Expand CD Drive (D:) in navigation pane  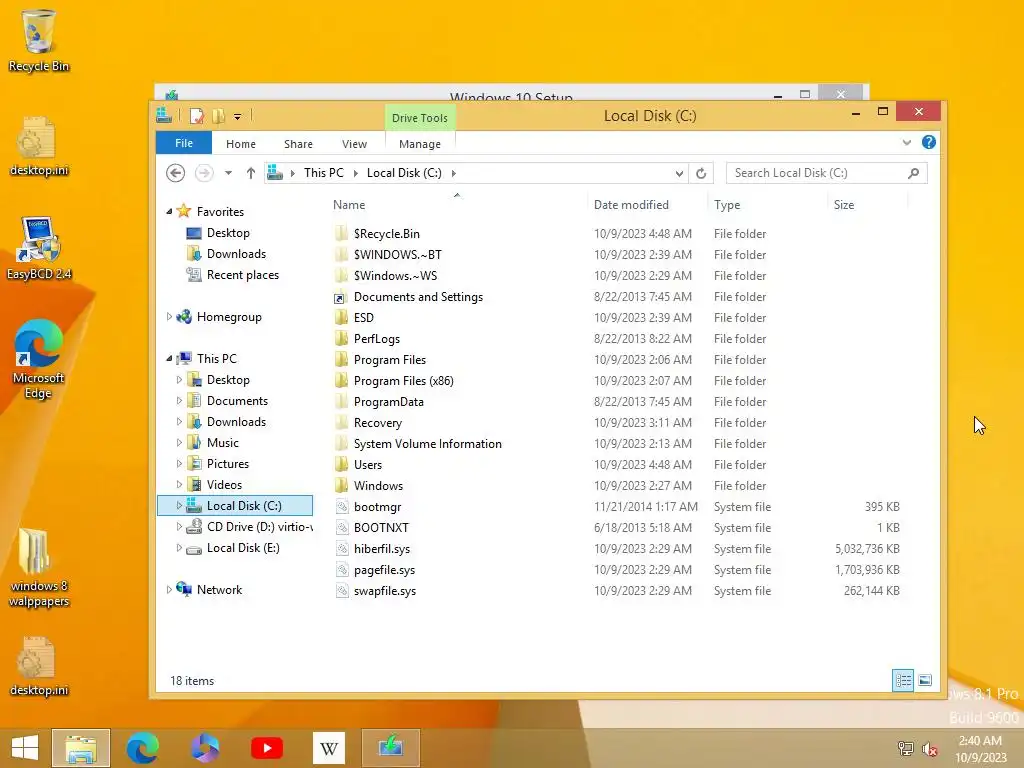tap(180, 527)
